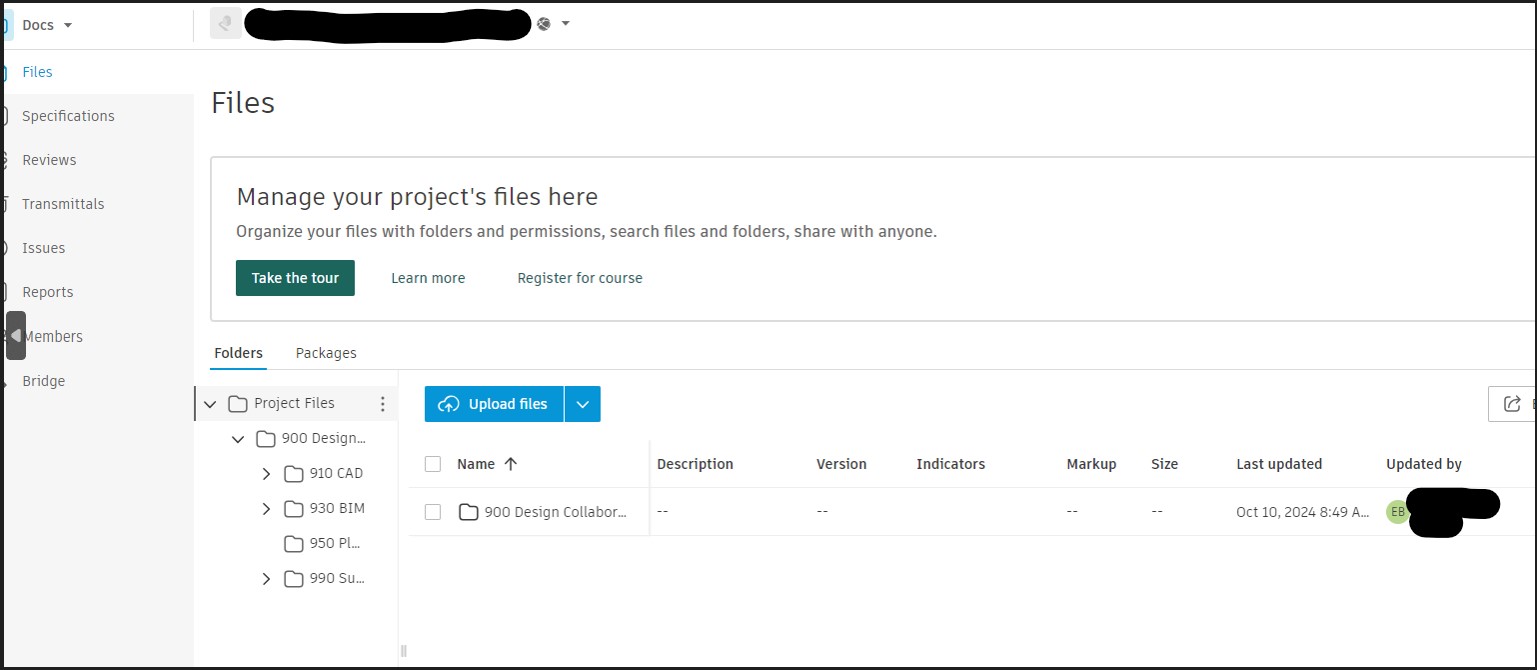
Task: Click the EB user avatar badge
Action: [1397, 512]
